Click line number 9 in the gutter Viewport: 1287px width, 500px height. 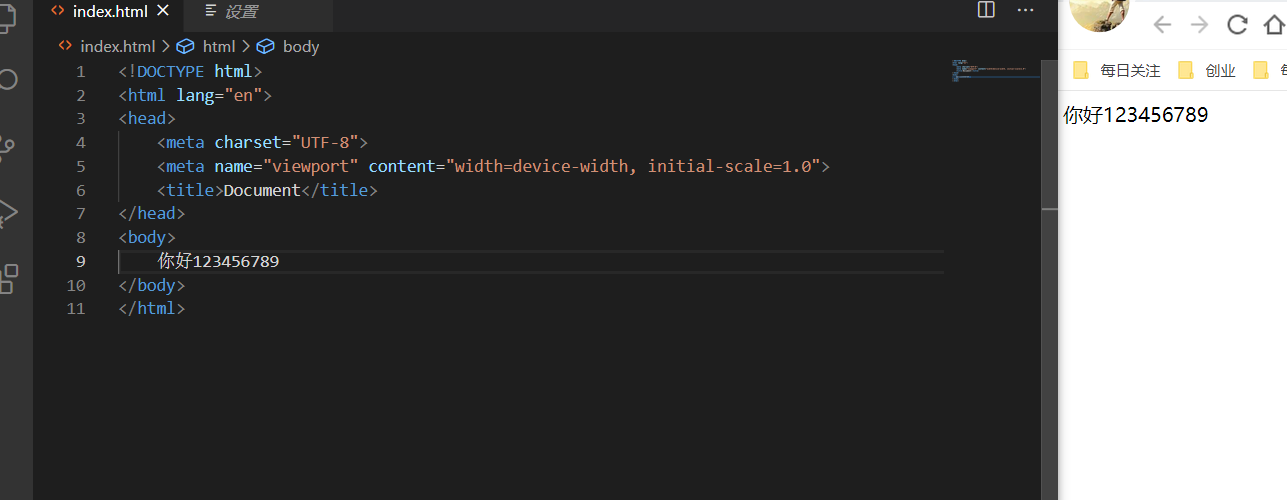[x=81, y=261]
